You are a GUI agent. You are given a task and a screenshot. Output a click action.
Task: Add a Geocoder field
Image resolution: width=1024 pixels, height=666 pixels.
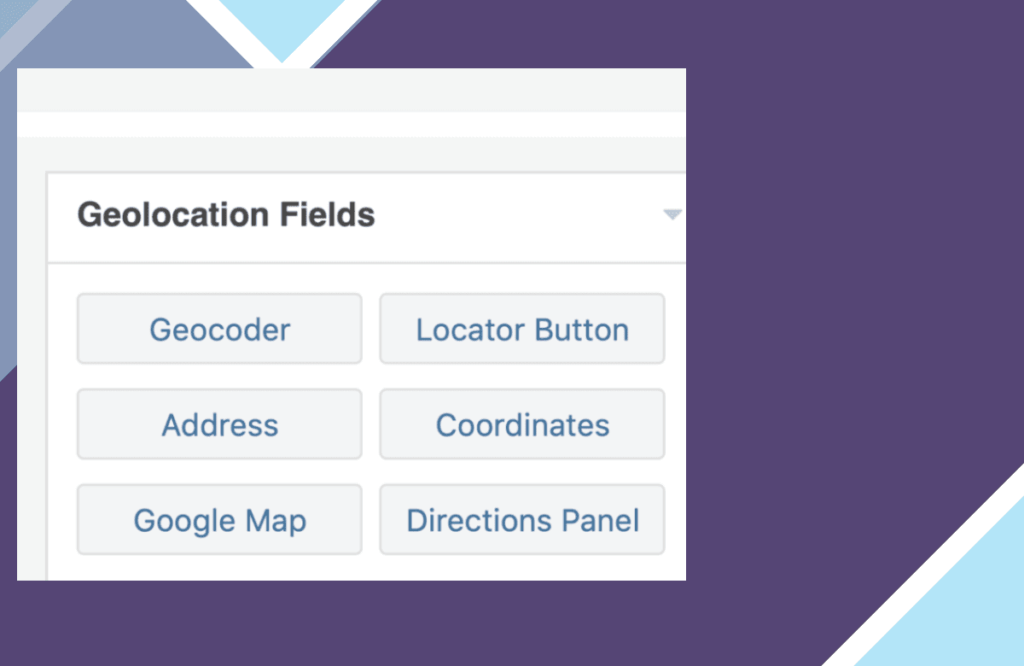click(219, 329)
